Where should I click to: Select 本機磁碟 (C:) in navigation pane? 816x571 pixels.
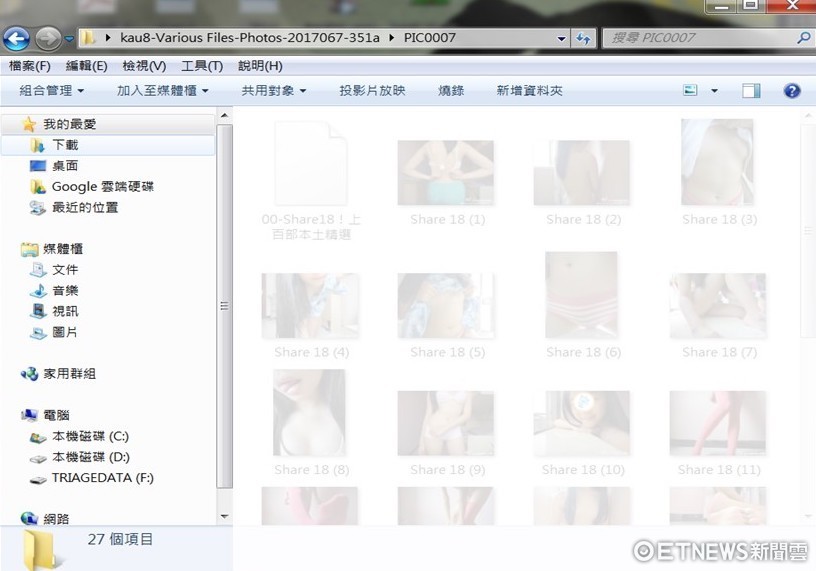[x=90, y=436]
